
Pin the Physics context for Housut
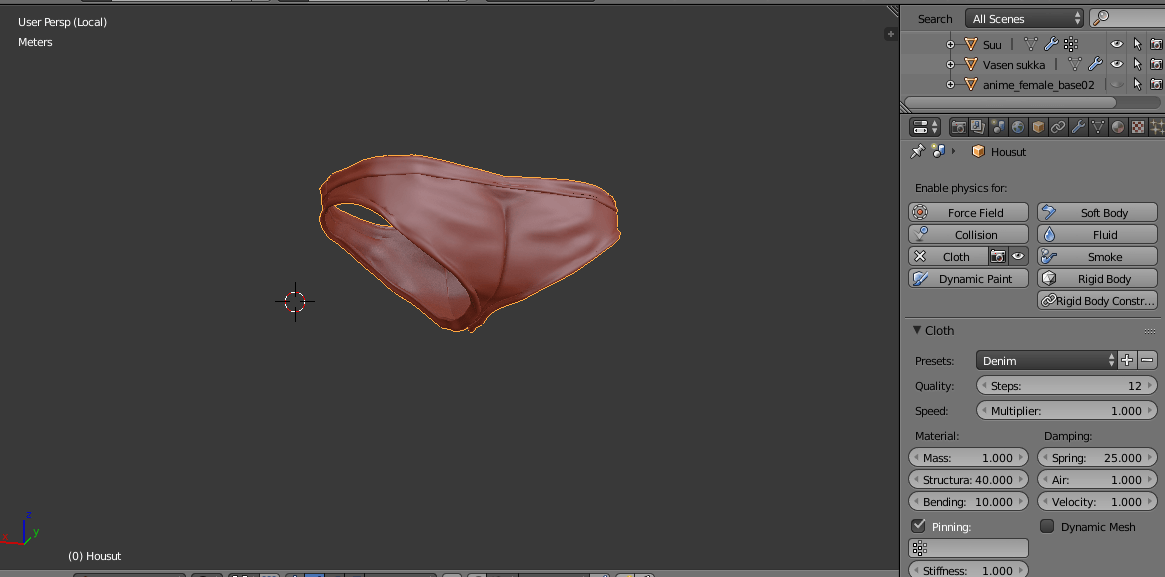point(916,151)
